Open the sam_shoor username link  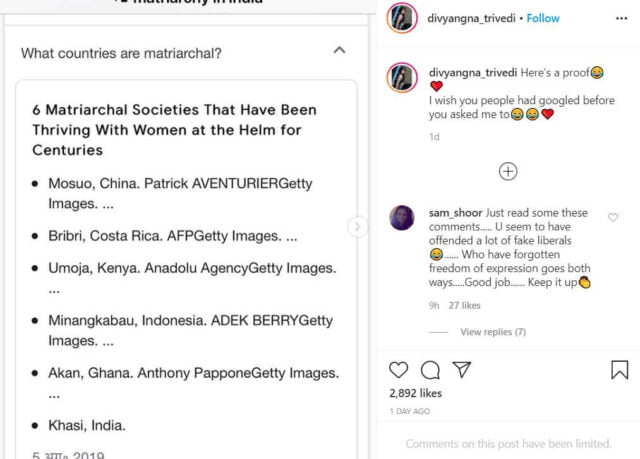455,213
